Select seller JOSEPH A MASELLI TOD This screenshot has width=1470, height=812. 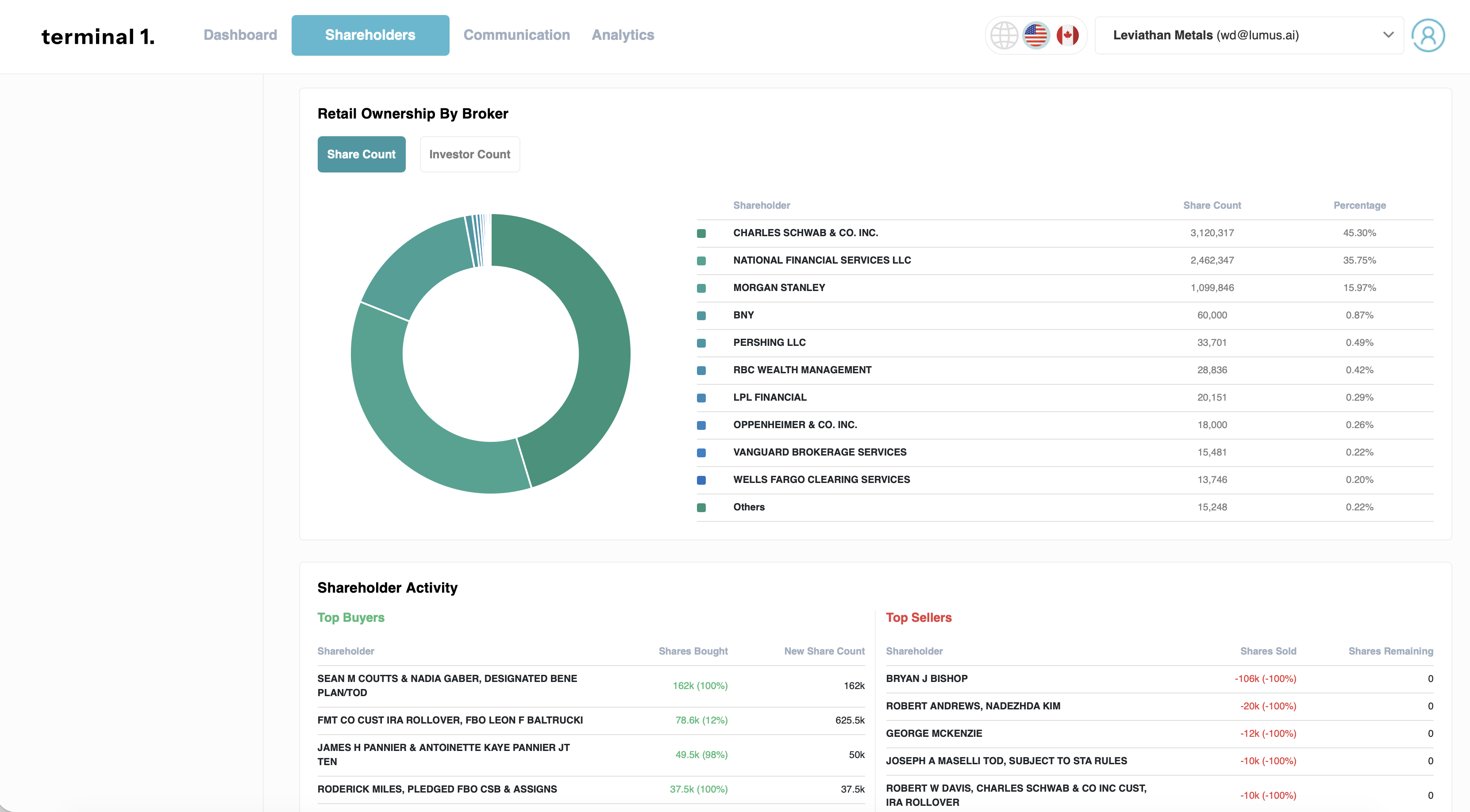pyautogui.click(x=1007, y=761)
